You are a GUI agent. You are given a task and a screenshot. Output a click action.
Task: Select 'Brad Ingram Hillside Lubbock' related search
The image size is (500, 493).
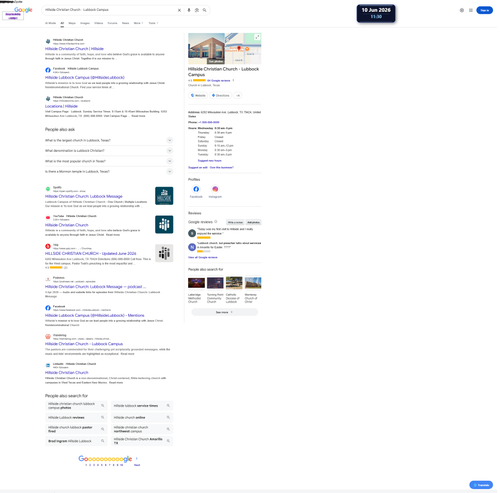click(x=76, y=441)
